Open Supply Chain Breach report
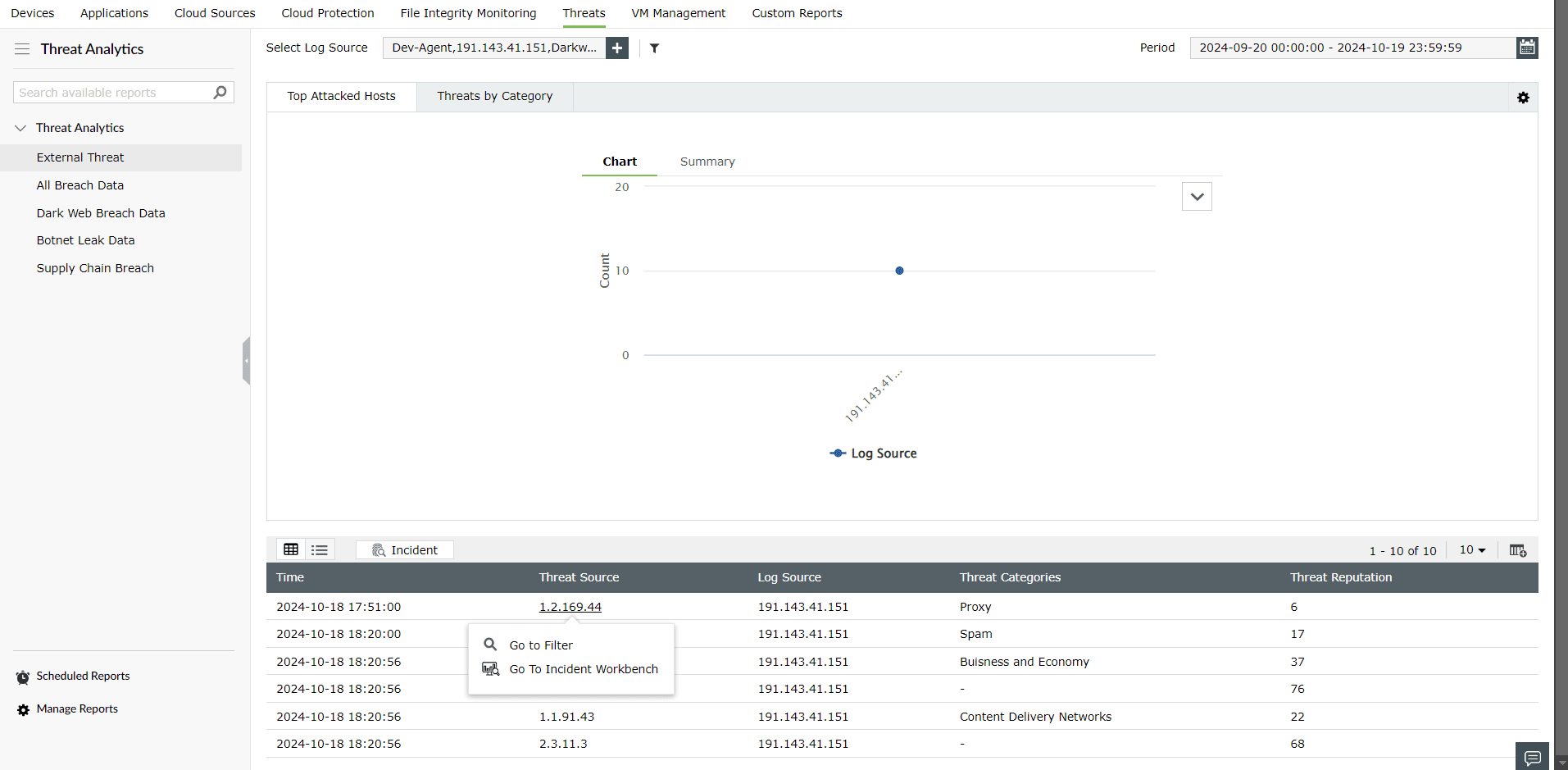The height and width of the screenshot is (770, 1568). coord(95,268)
